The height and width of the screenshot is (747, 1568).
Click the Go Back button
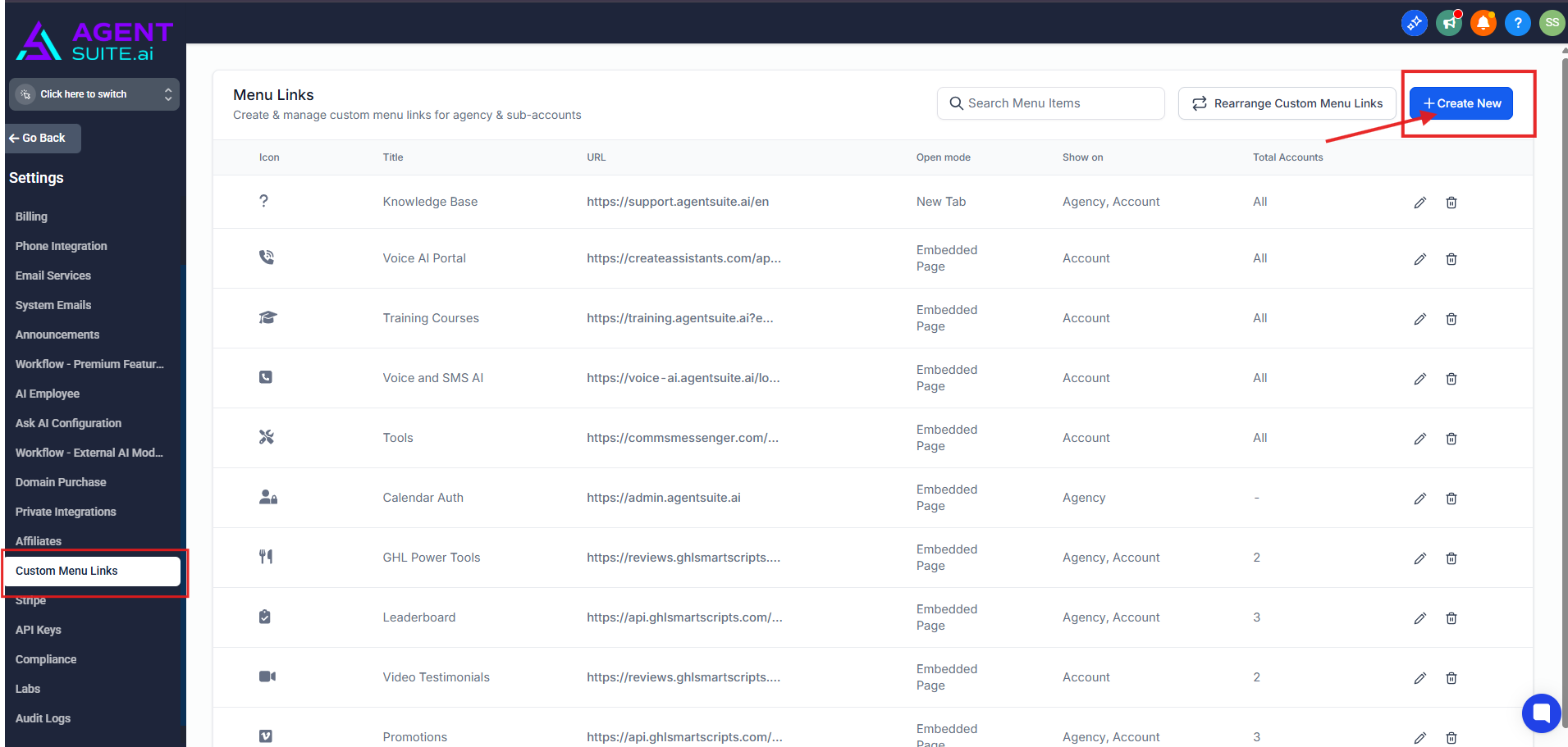click(x=43, y=139)
